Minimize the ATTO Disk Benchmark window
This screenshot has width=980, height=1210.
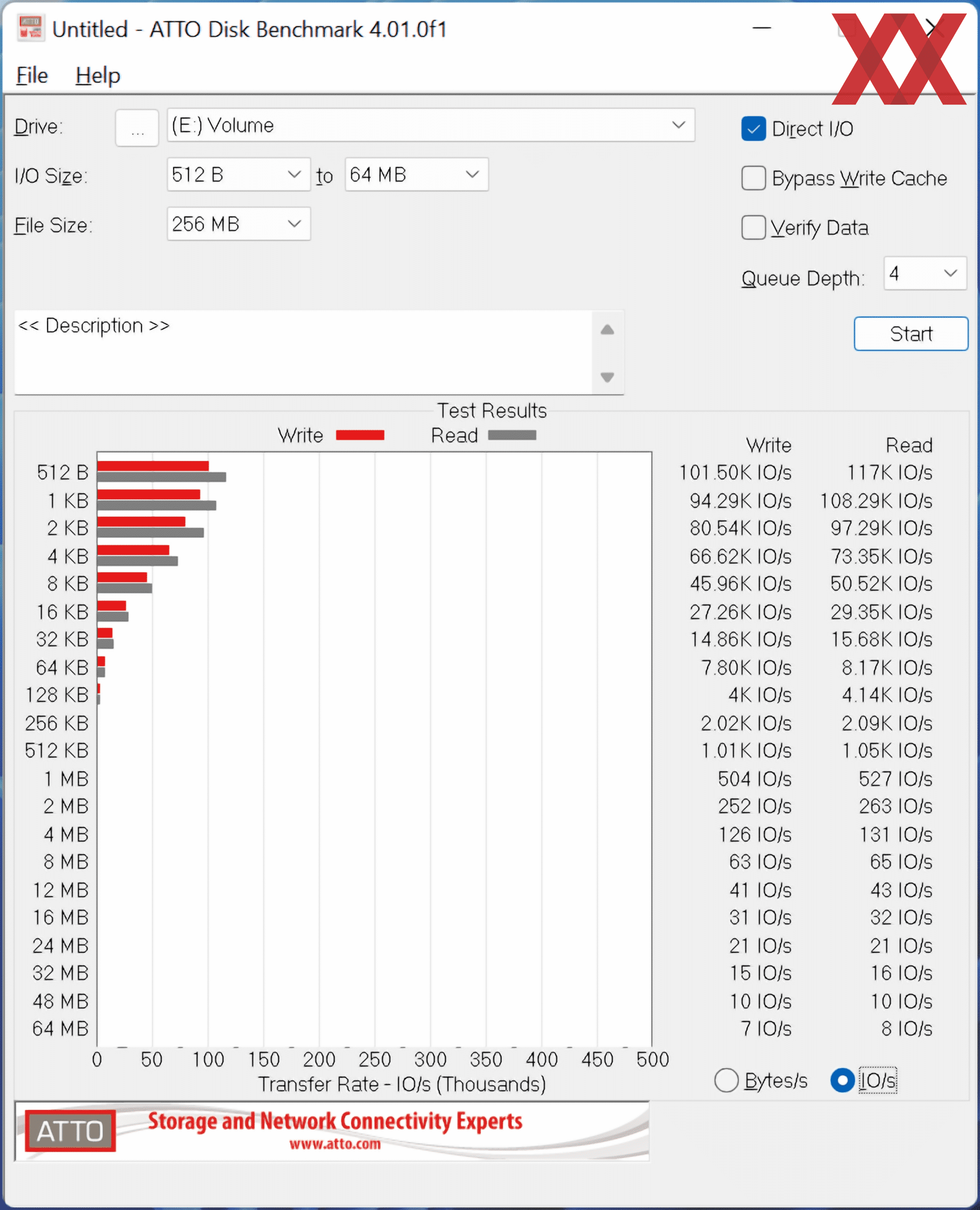tap(762, 28)
